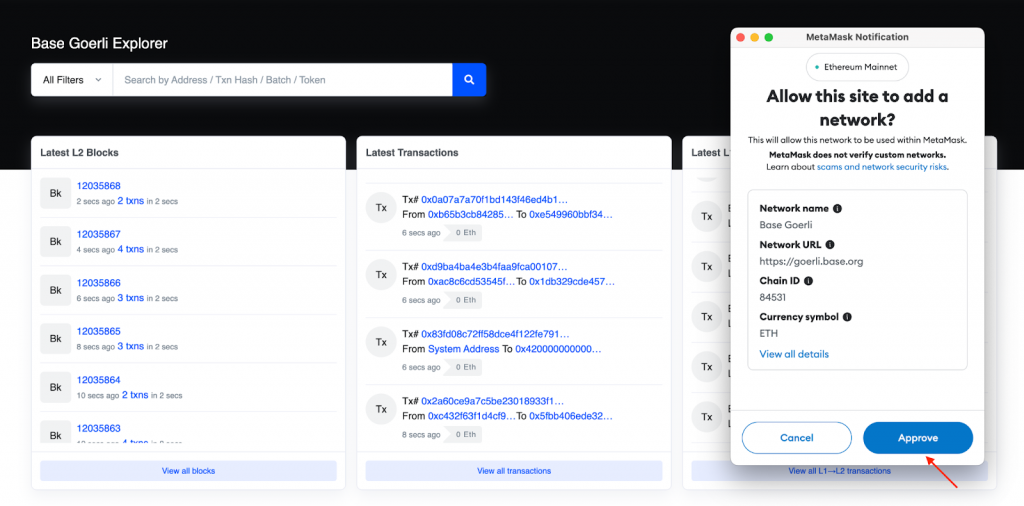Open recipient address 0x420000000000

point(558,349)
